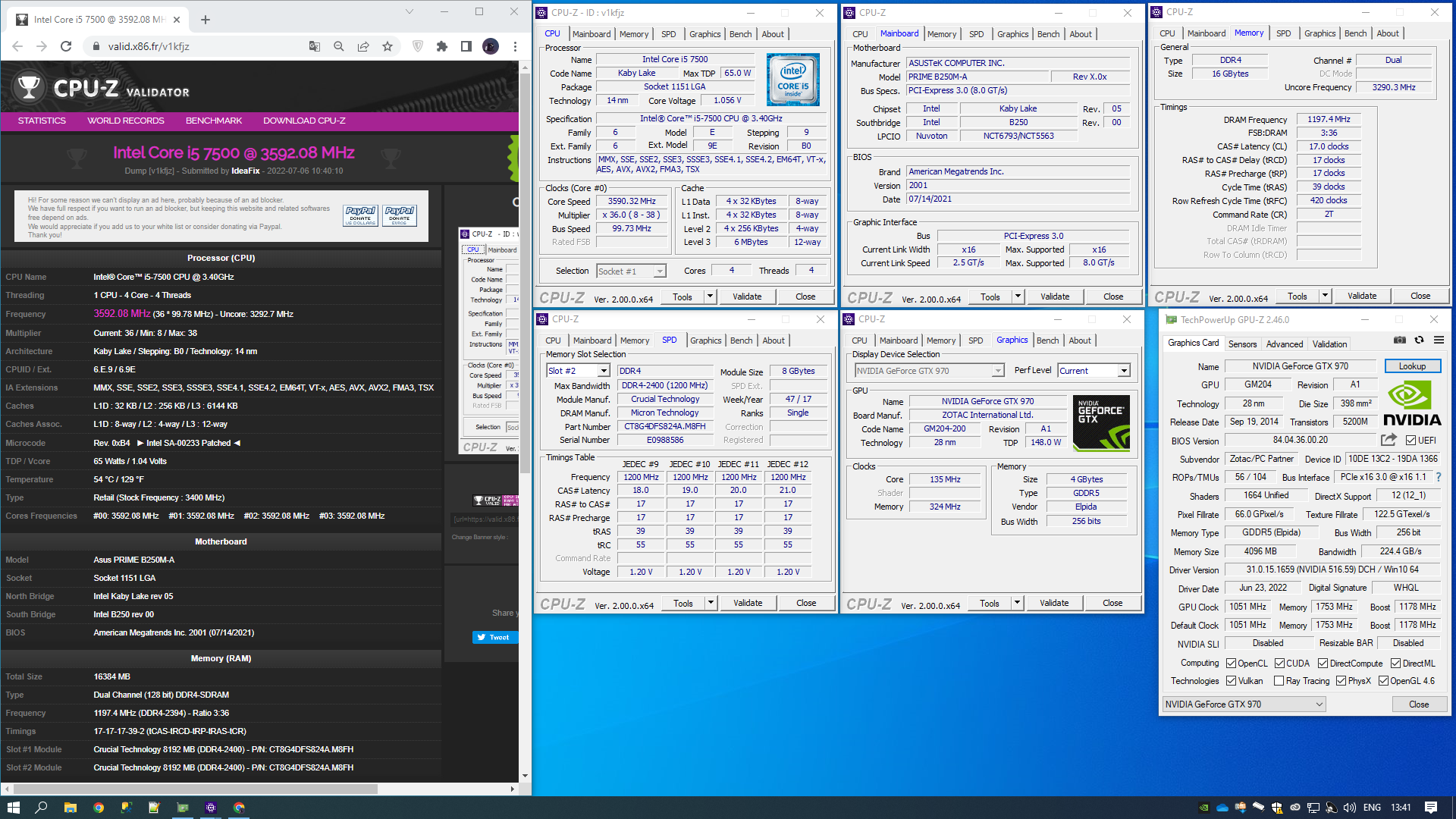1456x819 pixels.
Task: Click the browser horizontal scrollbar
Action: coord(196,789)
